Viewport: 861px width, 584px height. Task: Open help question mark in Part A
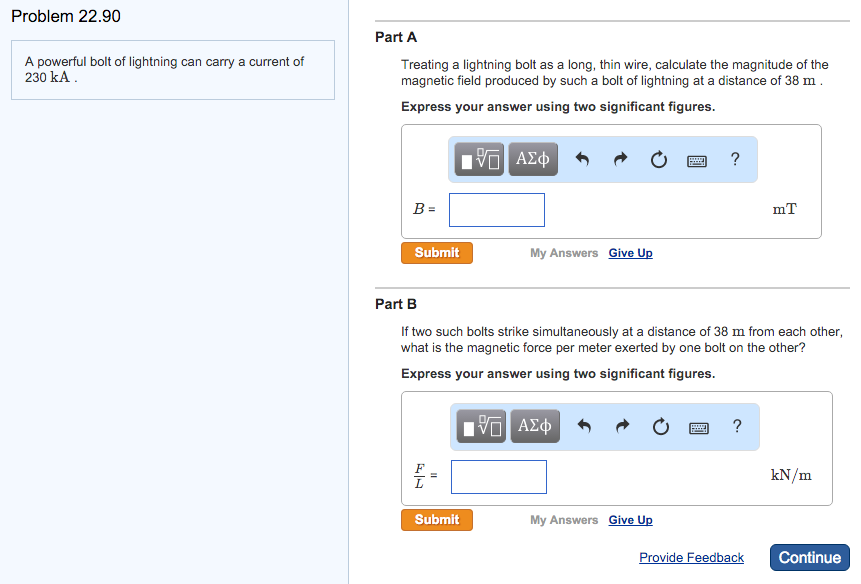tap(735, 159)
